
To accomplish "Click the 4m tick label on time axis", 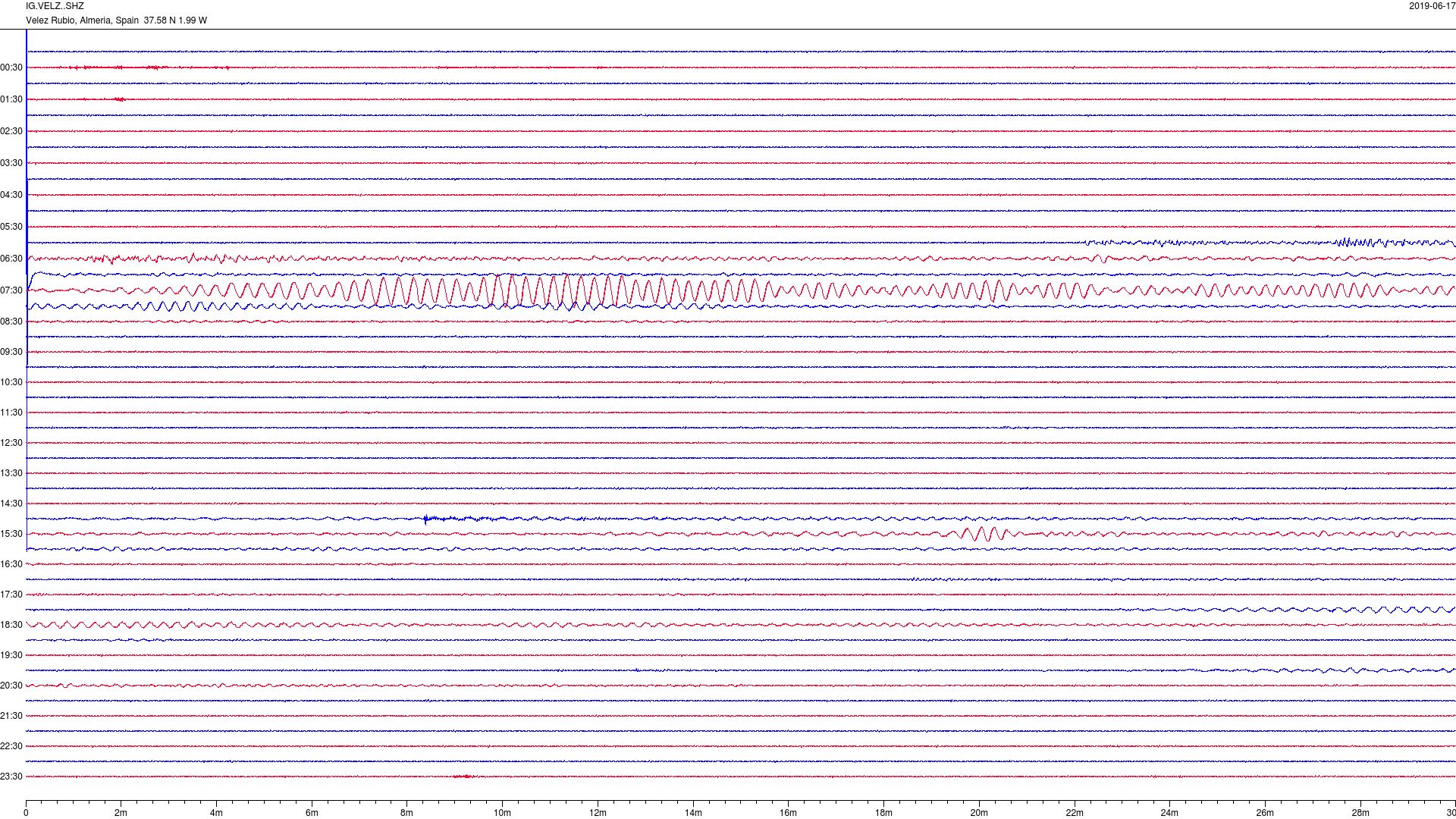I will point(216,813).
